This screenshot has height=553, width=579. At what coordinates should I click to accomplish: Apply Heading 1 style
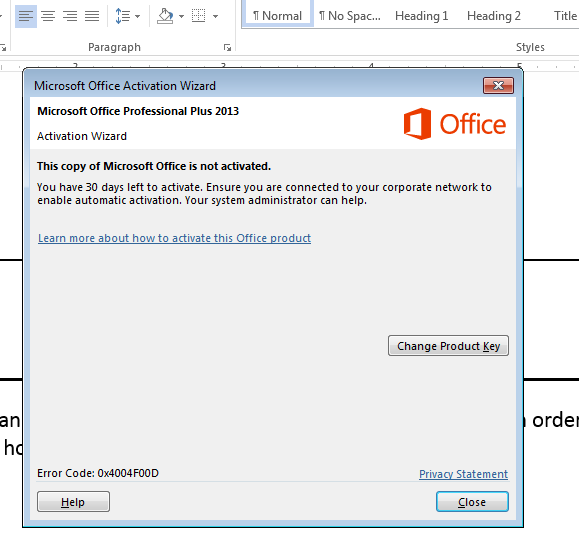421,16
